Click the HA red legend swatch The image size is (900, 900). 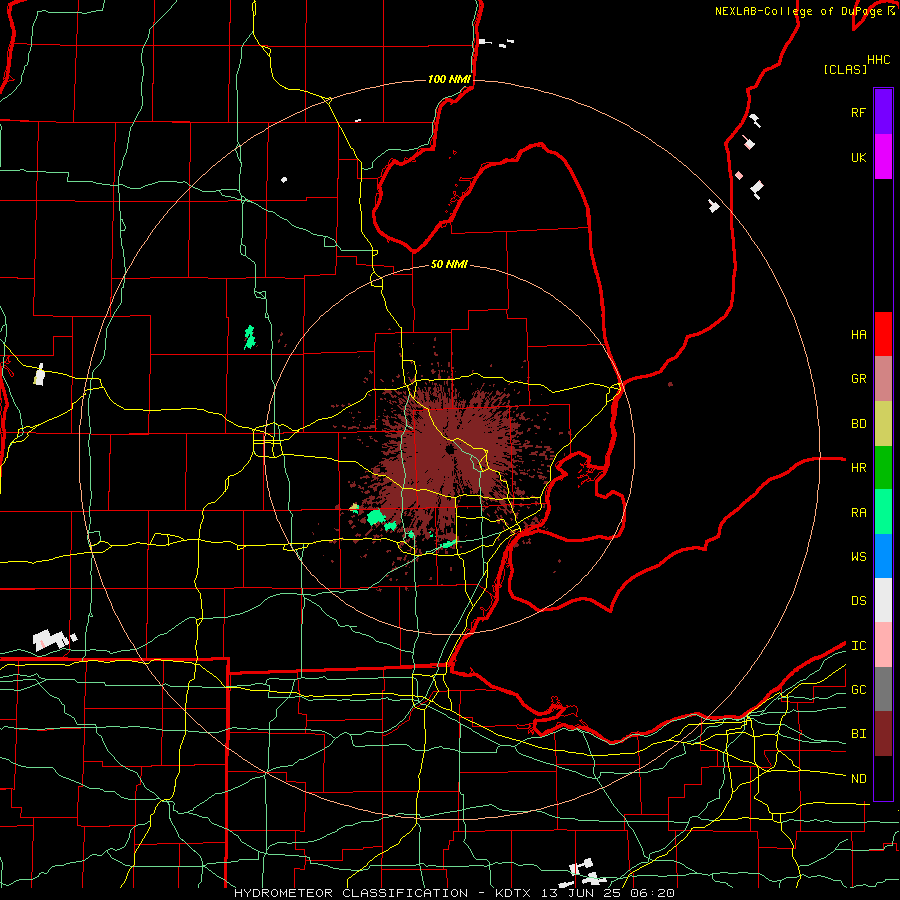(x=883, y=334)
